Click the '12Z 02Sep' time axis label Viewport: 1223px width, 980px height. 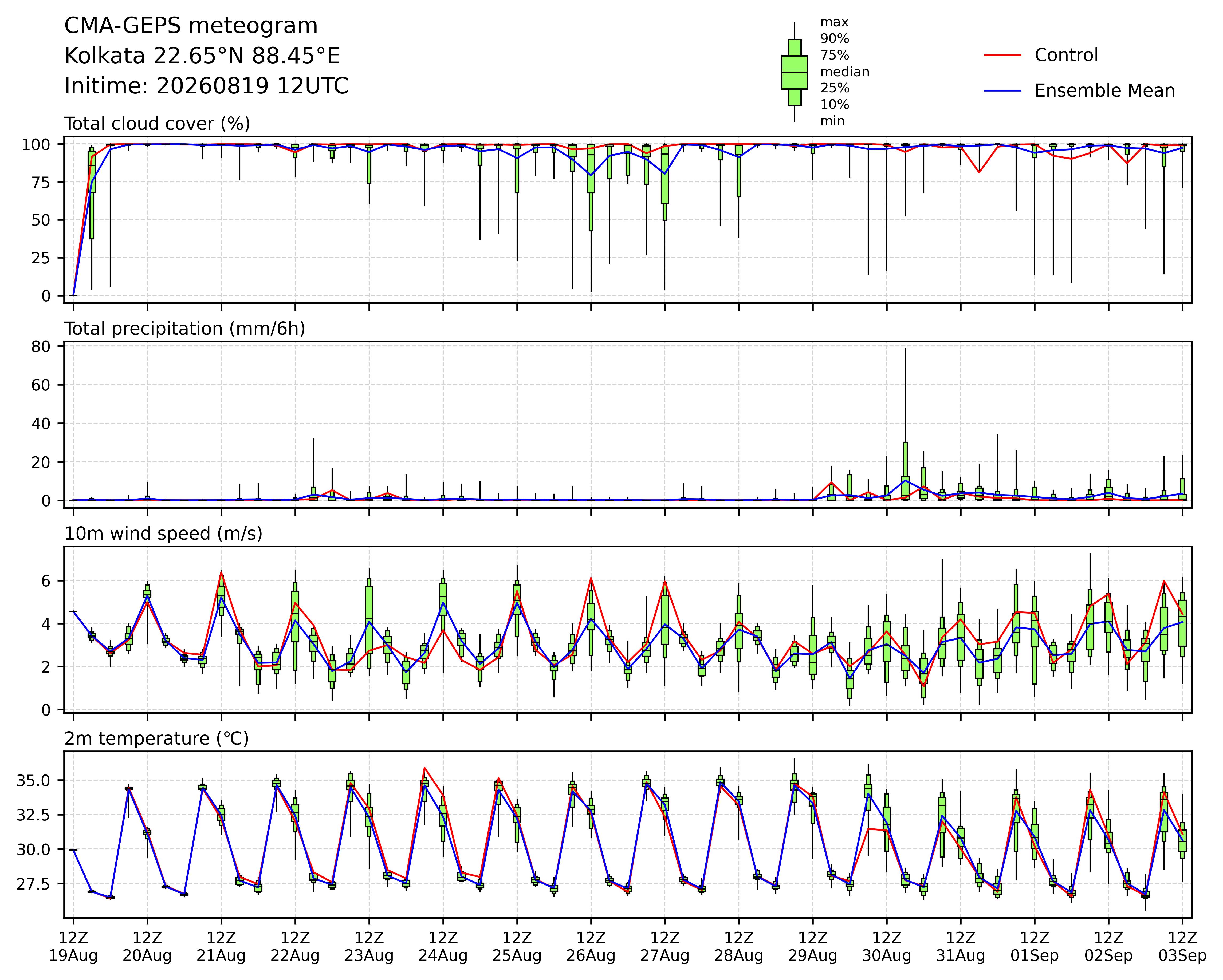[x=1108, y=947]
